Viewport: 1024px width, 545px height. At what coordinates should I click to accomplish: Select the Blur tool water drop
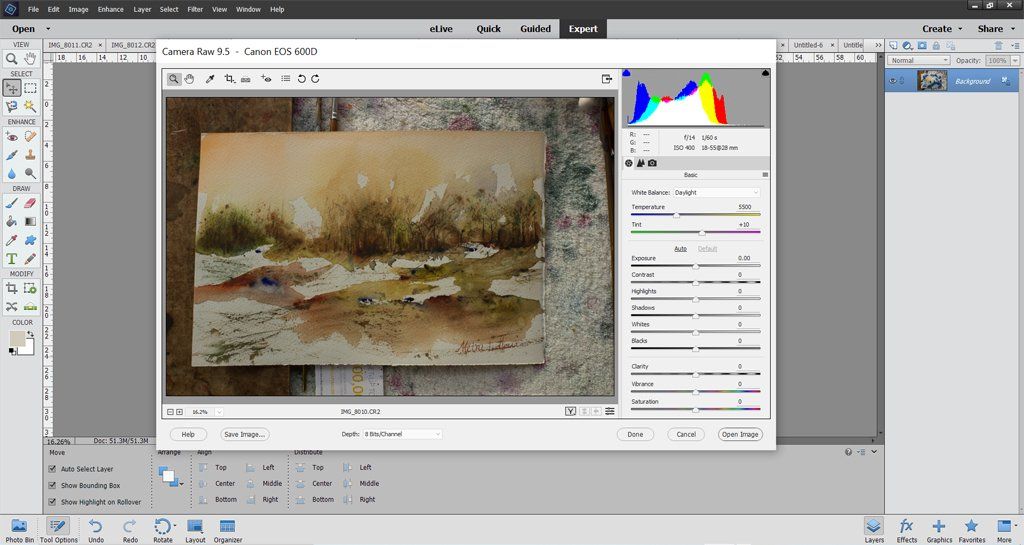(x=12, y=173)
